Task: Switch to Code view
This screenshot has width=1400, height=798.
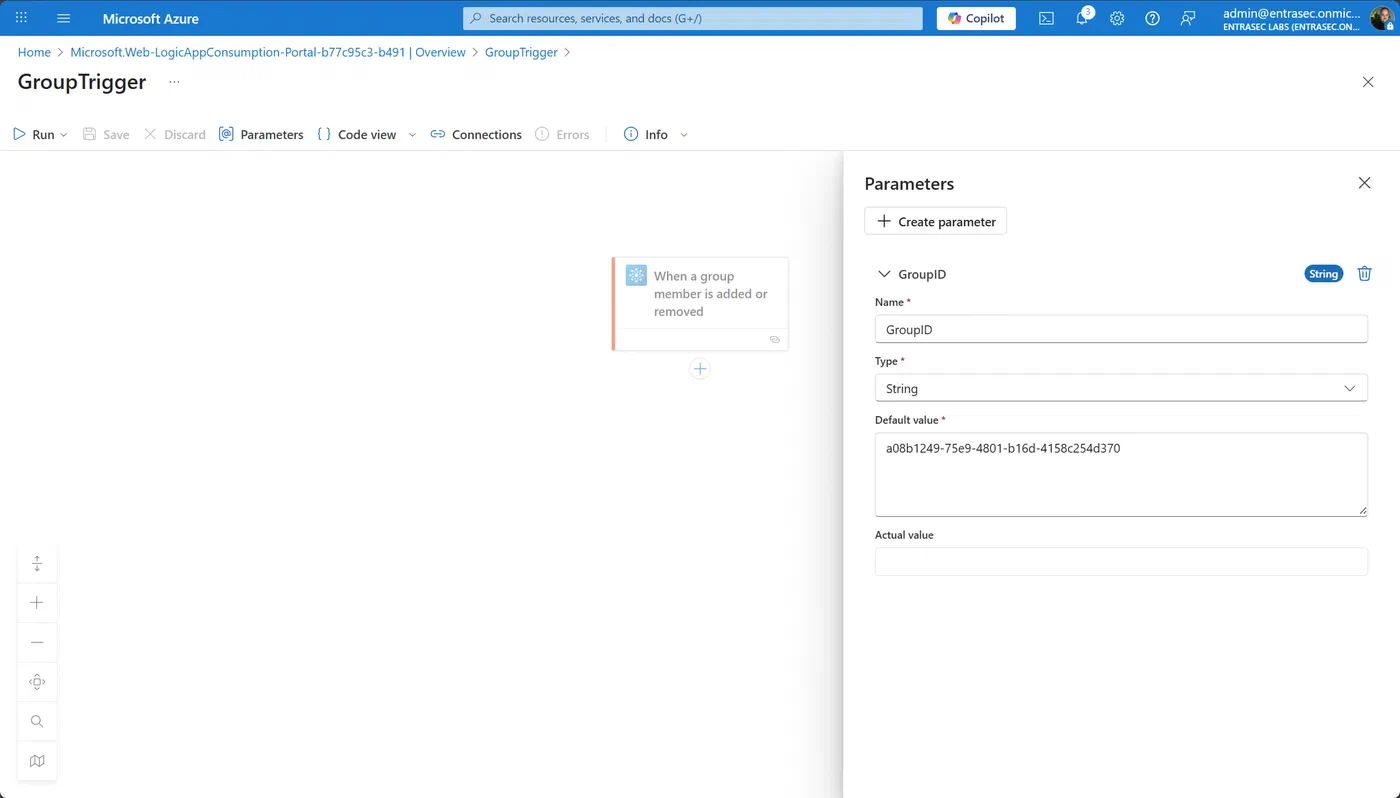Action: click(x=357, y=134)
